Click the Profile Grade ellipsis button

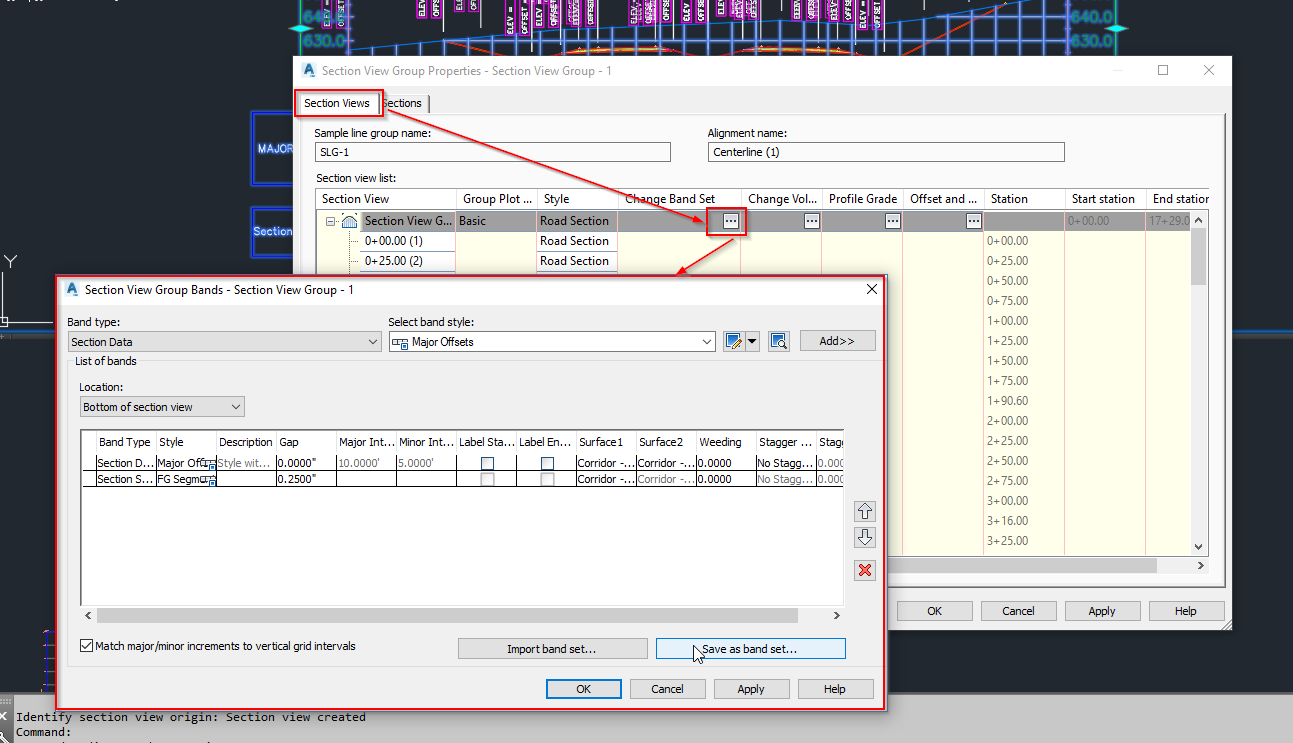coord(891,221)
